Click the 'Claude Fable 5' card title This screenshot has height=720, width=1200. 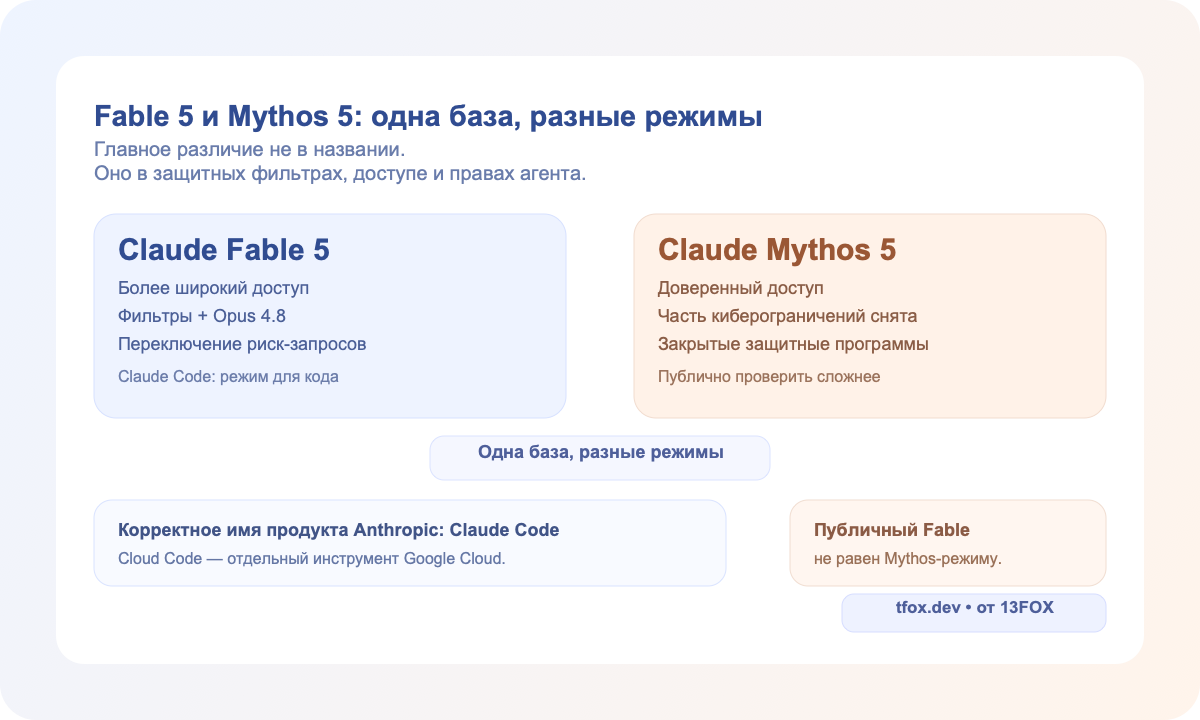coord(224,250)
